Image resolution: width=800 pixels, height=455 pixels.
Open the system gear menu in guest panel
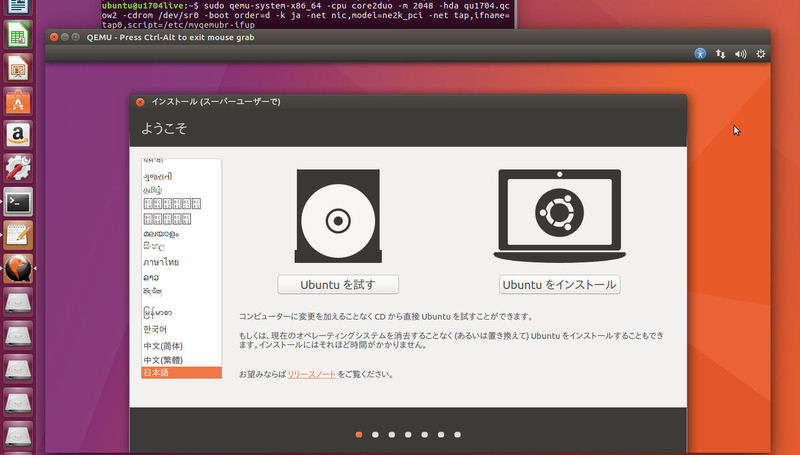761,54
